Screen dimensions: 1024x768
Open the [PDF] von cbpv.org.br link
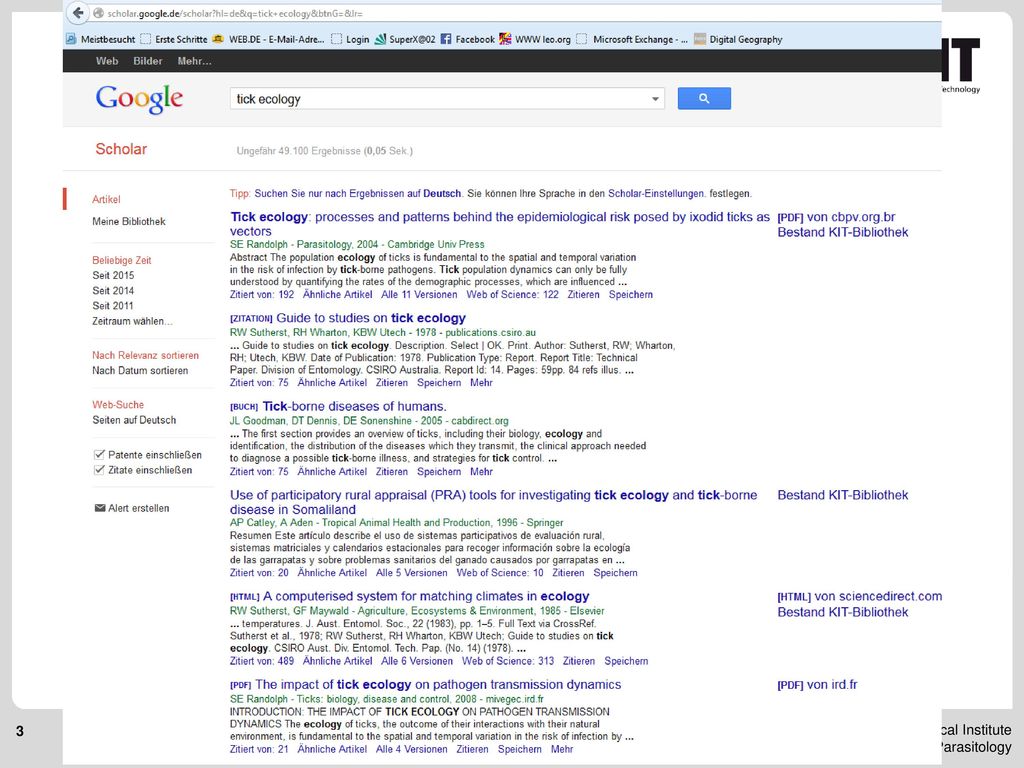[836, 217]
